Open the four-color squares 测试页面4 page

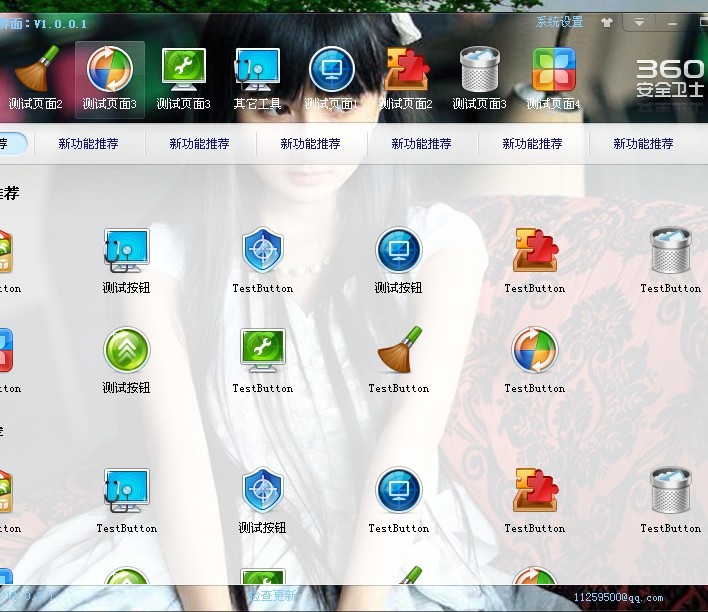point(554,79)
